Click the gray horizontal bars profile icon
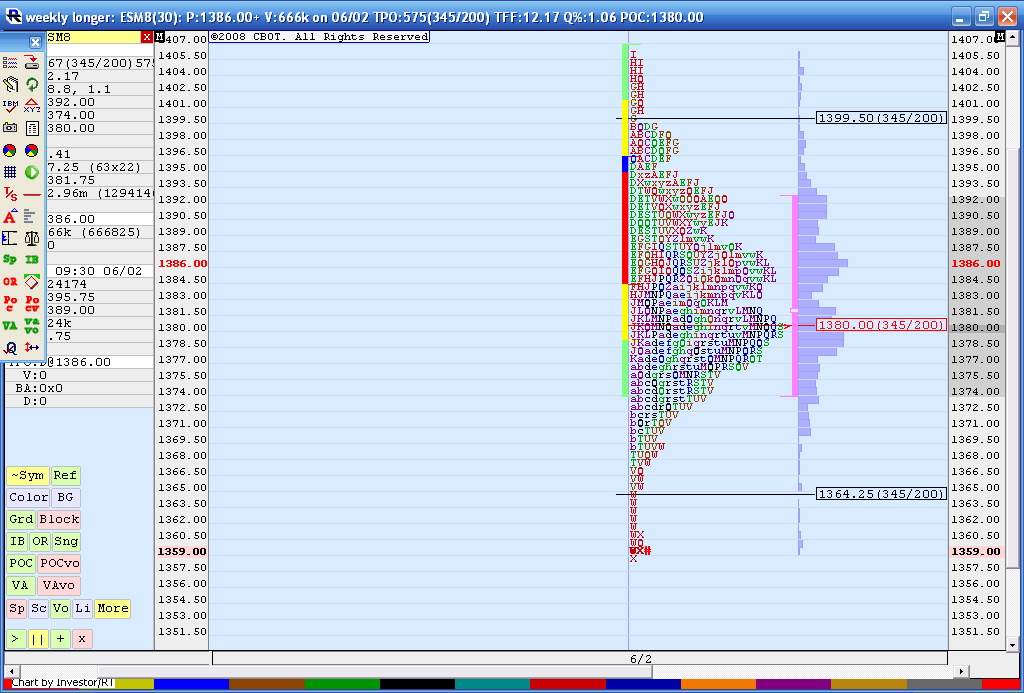 pos(31,216)
